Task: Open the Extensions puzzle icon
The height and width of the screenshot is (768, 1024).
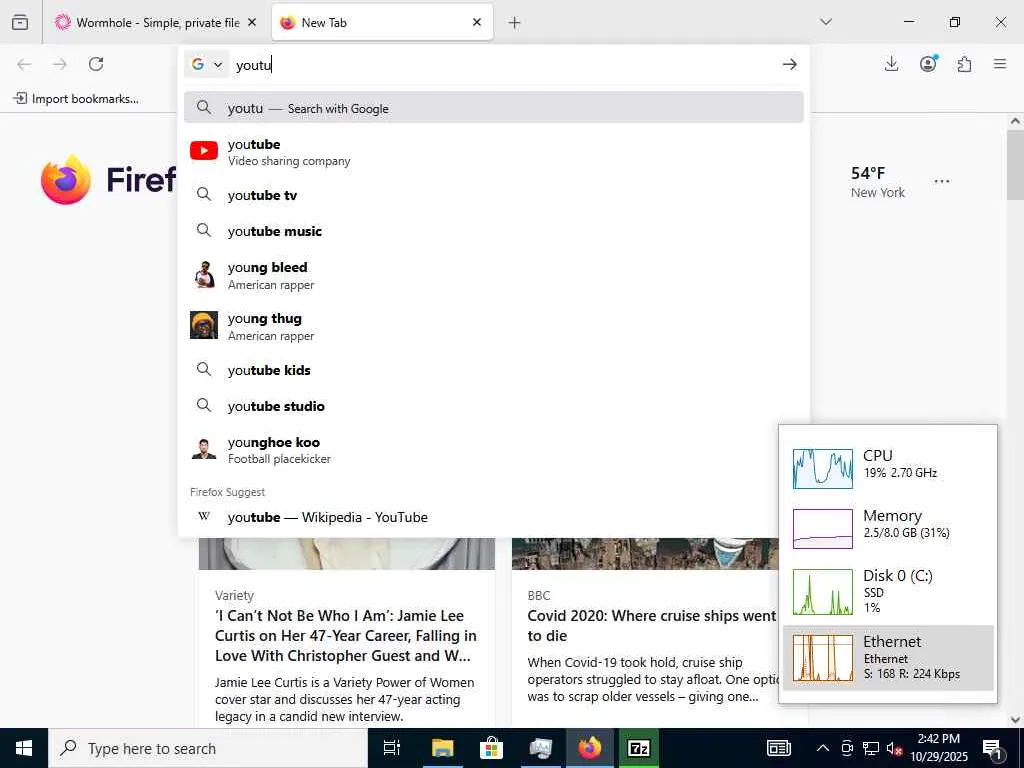Action: [964, 64]
